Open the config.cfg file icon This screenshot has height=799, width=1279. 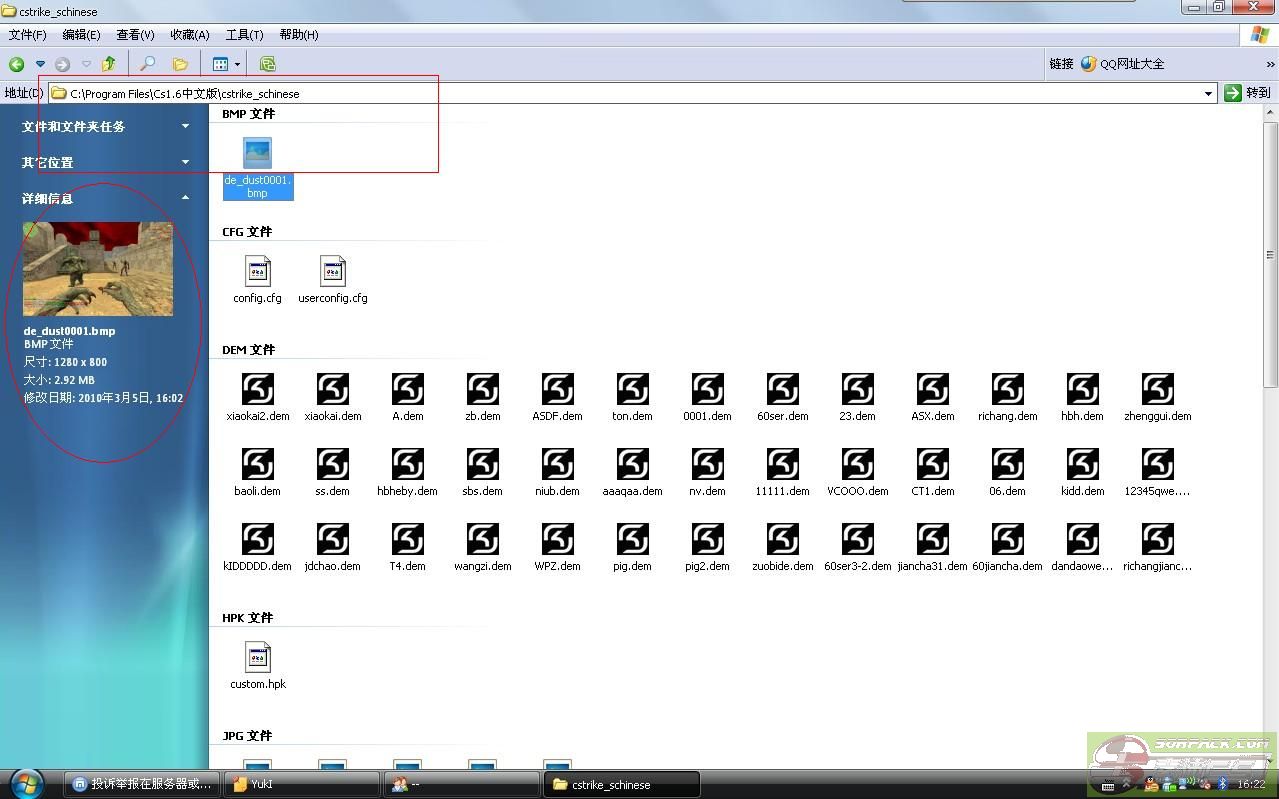[257, 272]
